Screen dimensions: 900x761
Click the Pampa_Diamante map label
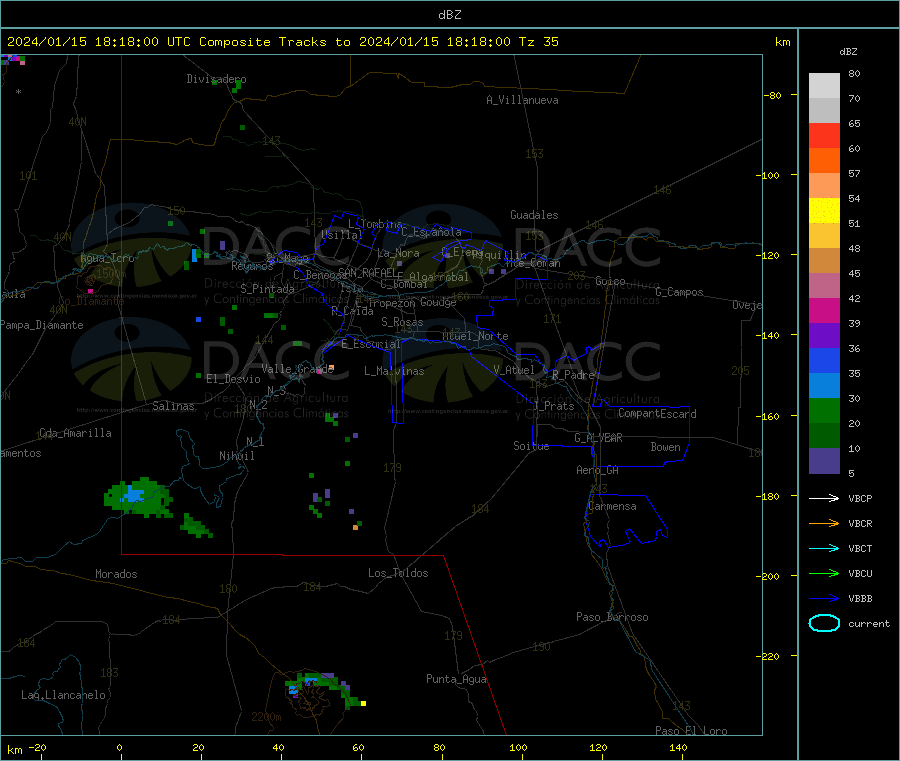tap(42, 325)
